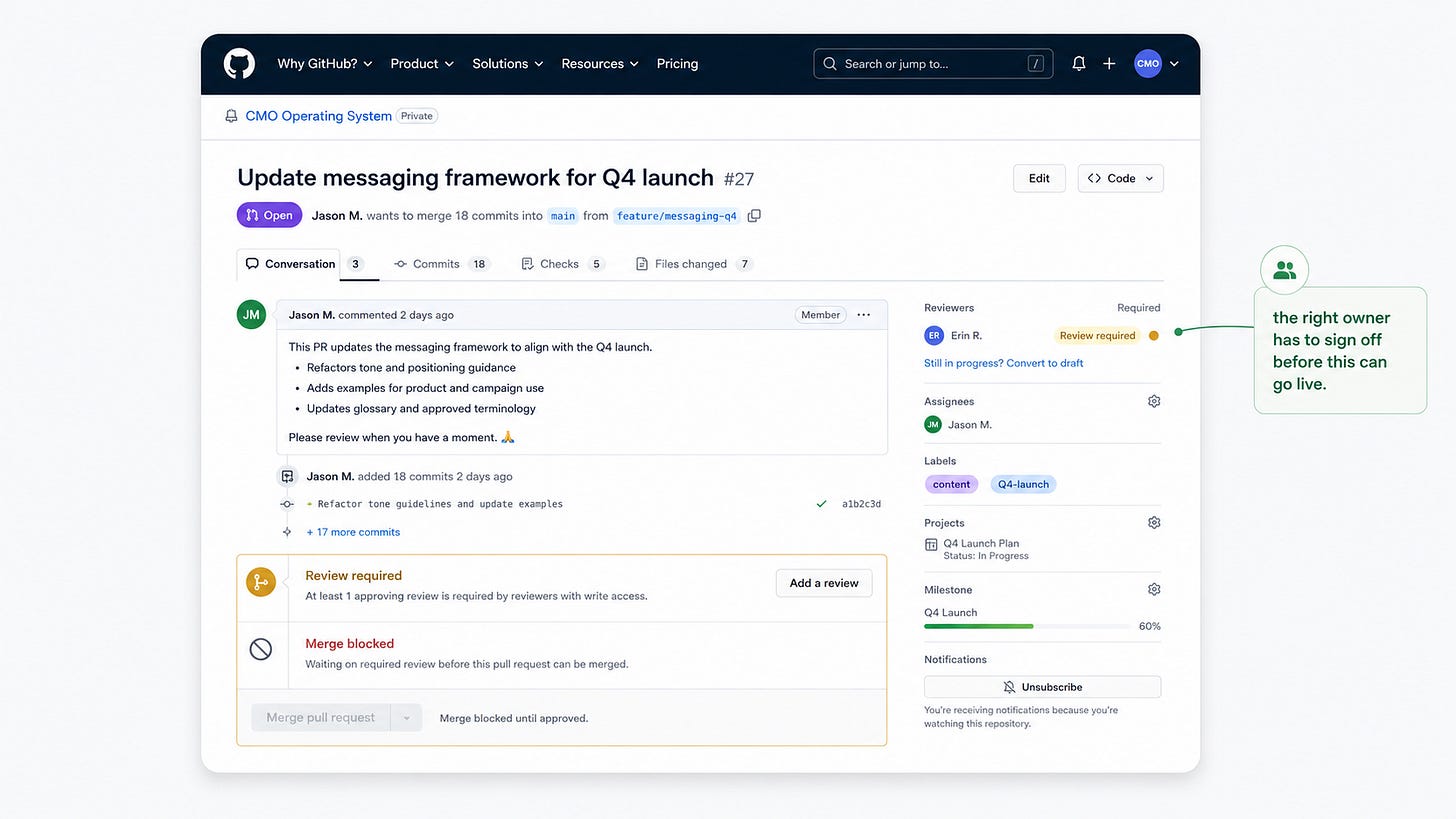
Task: Switch to the Commits tab
Action: click(x=441, y=264)
